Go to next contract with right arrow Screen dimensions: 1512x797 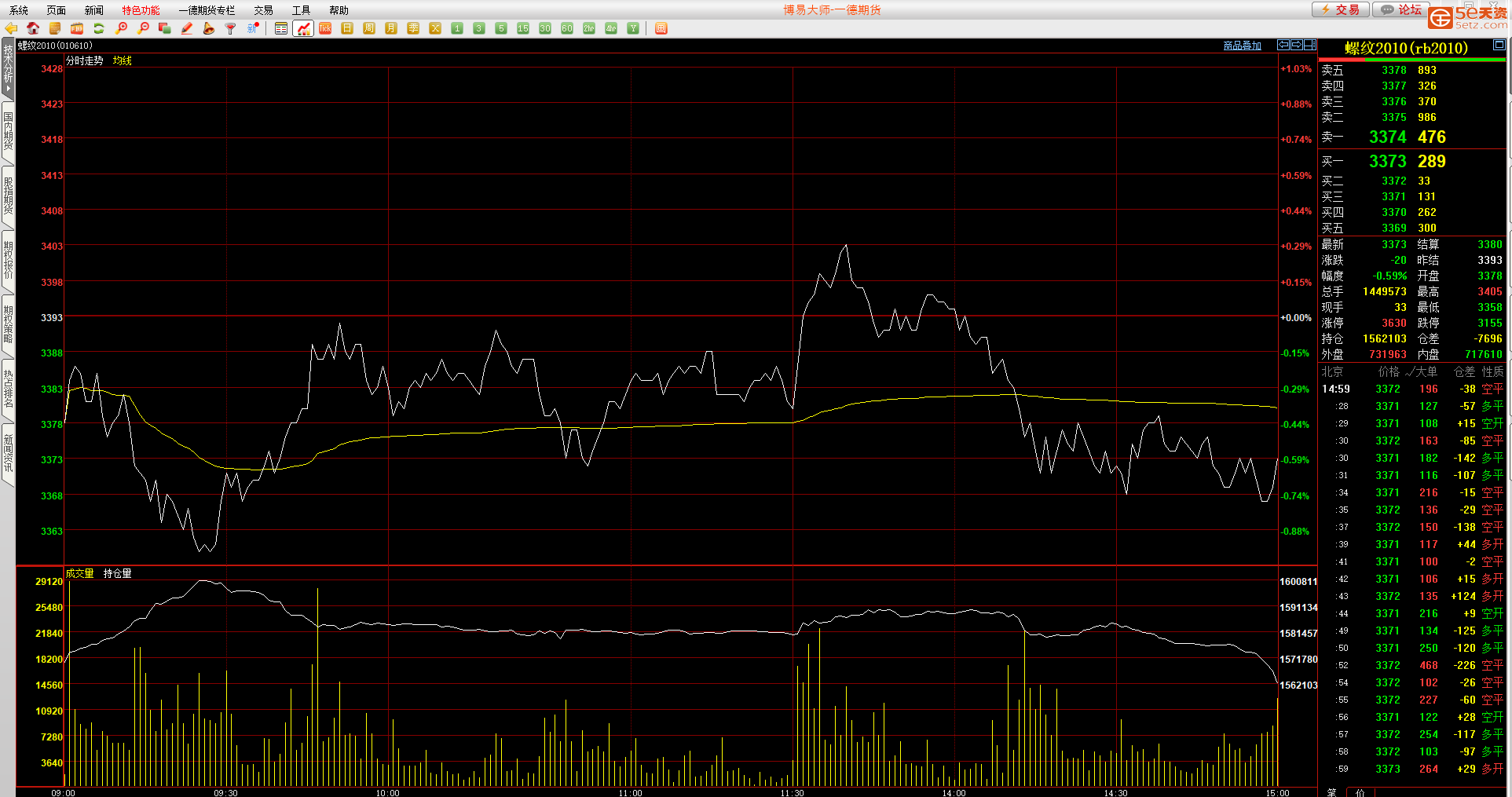coord(1297,45)
